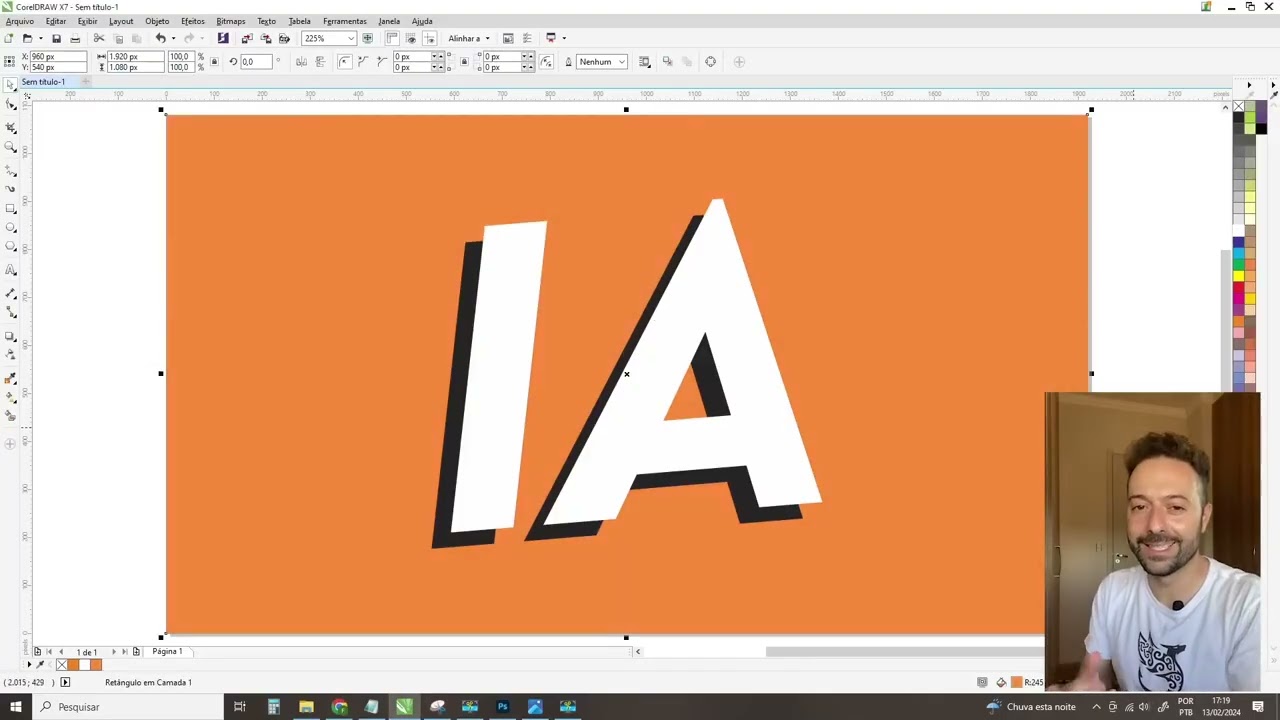Create a new document

9,38
